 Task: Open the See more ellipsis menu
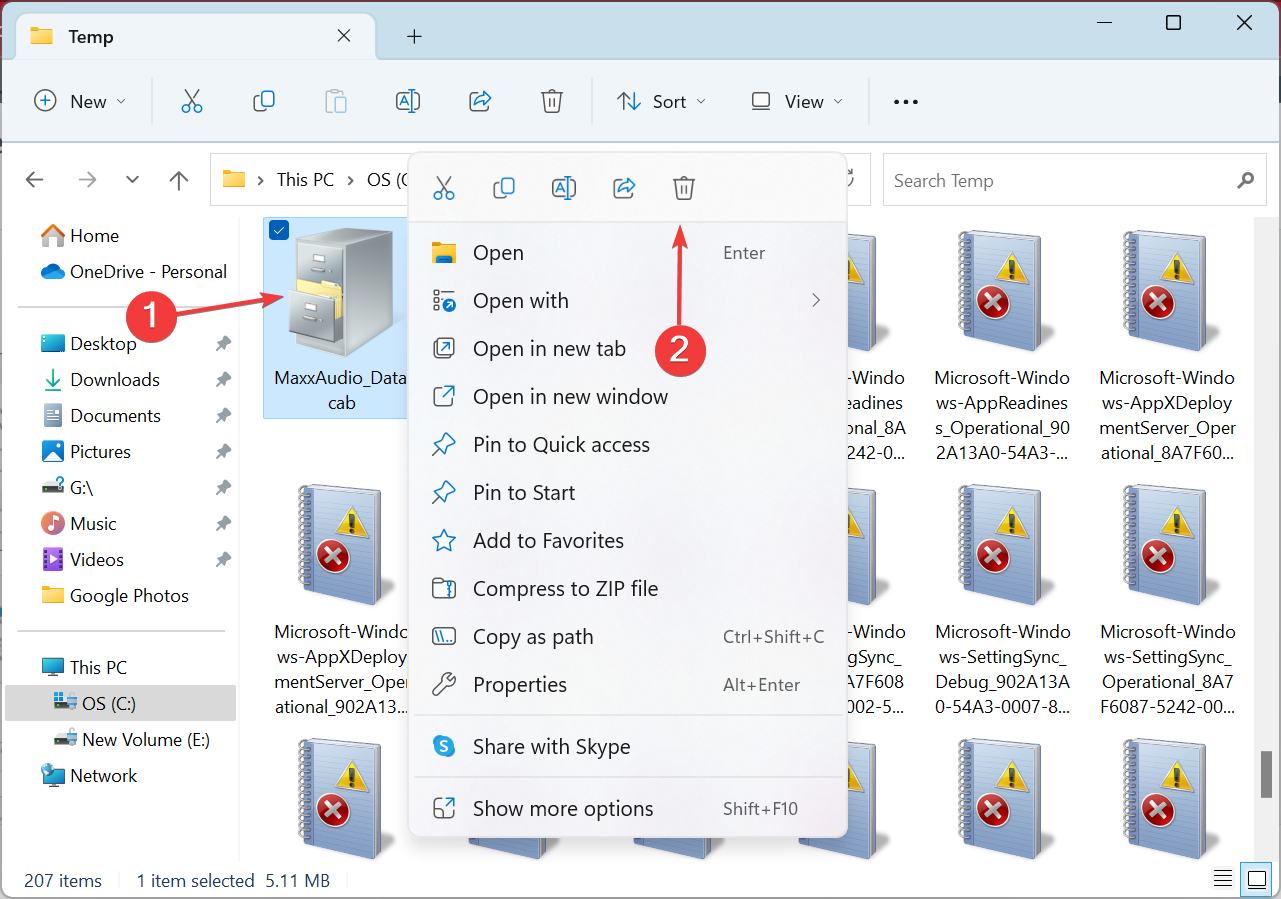[905, 101]
